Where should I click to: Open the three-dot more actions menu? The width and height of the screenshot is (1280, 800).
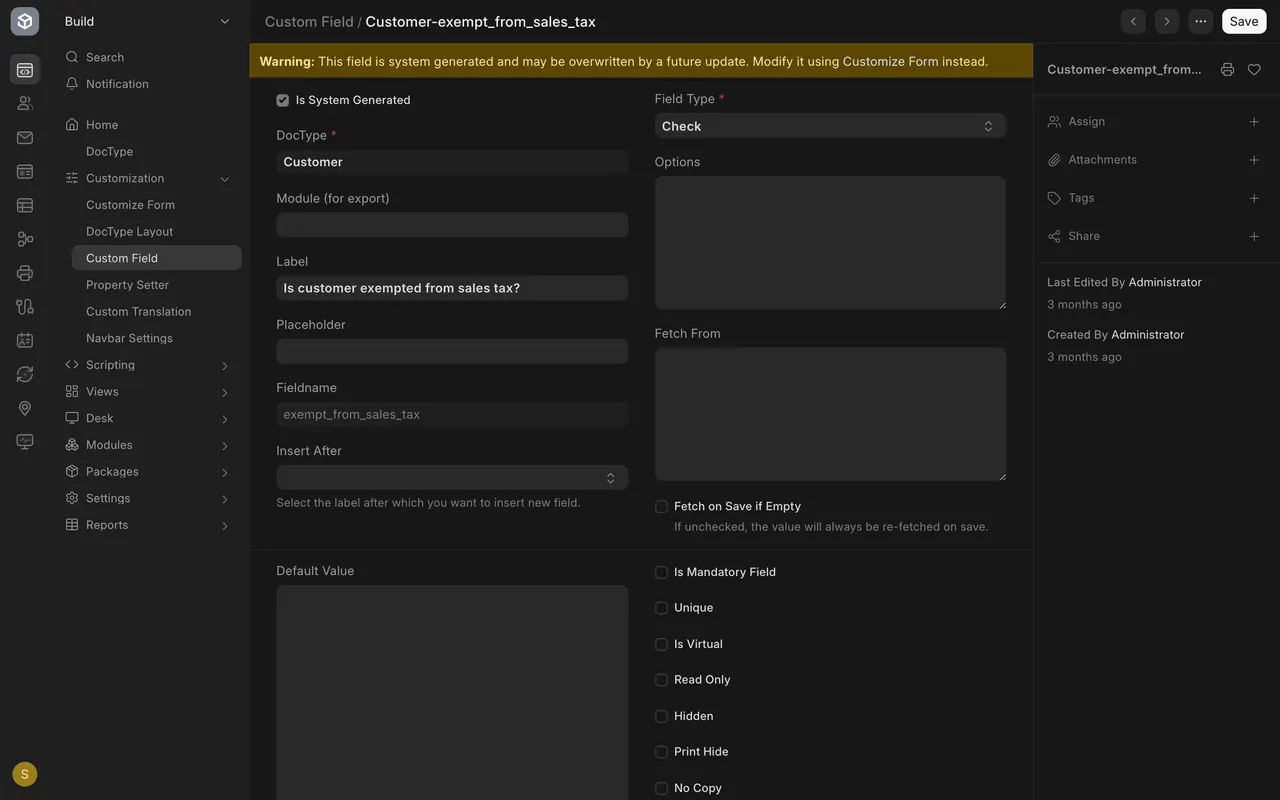(1201, 21)
